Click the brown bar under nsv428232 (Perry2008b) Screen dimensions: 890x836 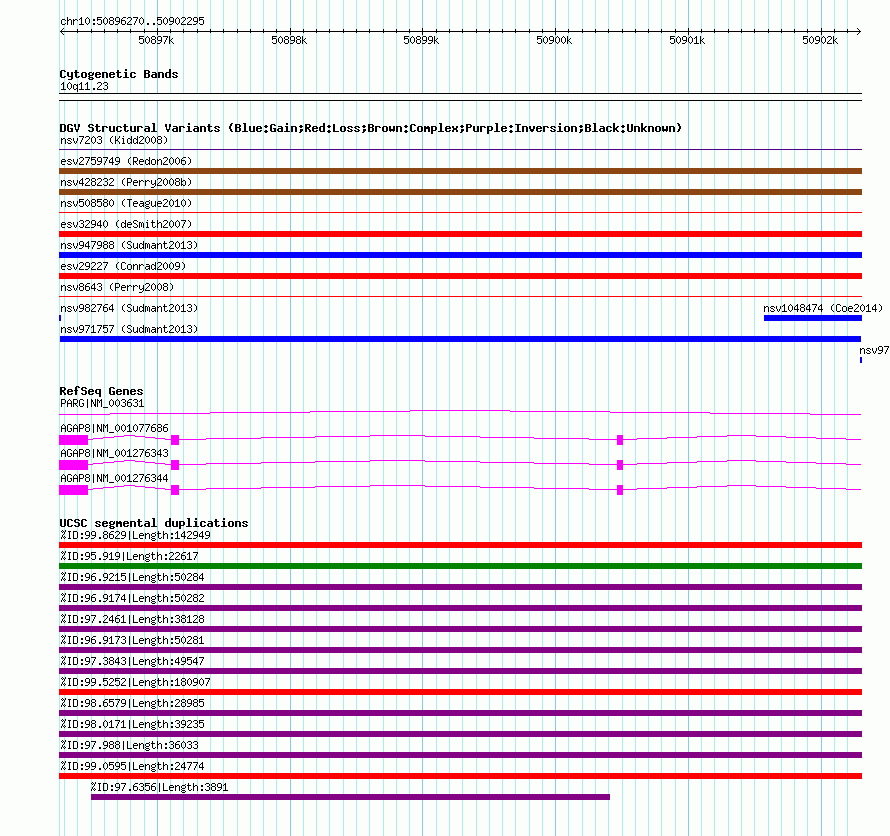click(460, 192)
